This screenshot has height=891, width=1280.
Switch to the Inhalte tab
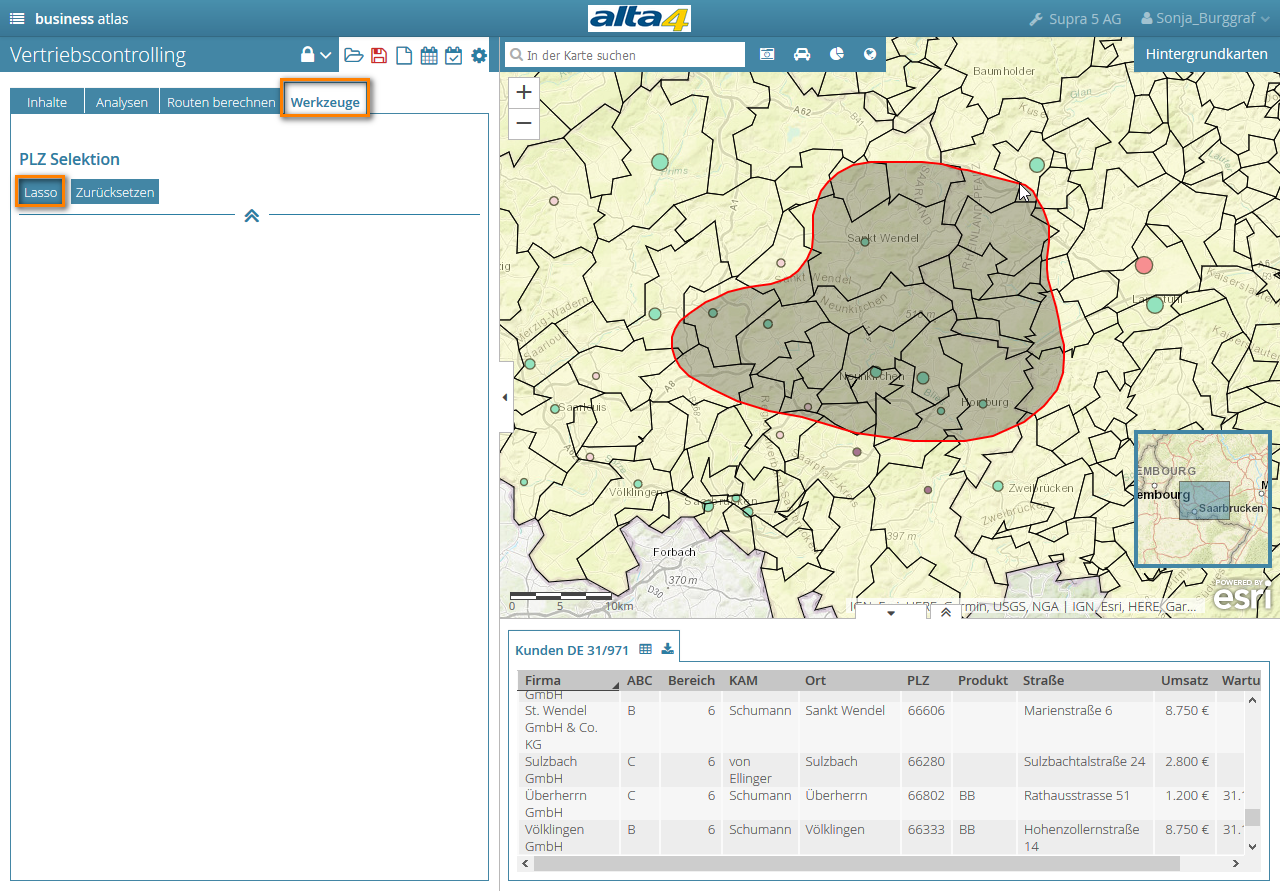[x=47, y=102]
